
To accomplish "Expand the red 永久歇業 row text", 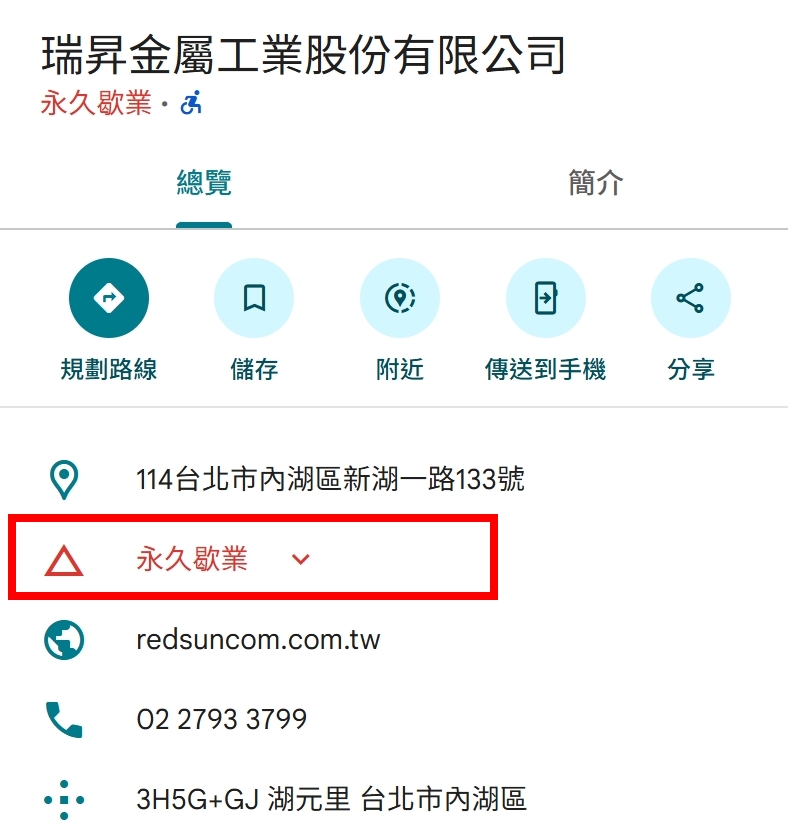I will coord(192,559).
